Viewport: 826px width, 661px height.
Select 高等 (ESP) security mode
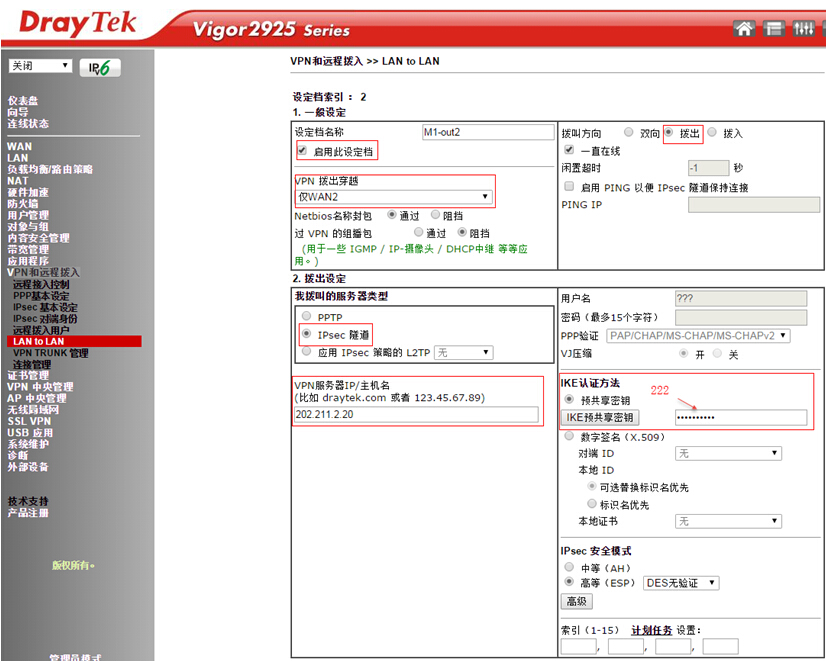pyautogui.click(x=569, y=582)
